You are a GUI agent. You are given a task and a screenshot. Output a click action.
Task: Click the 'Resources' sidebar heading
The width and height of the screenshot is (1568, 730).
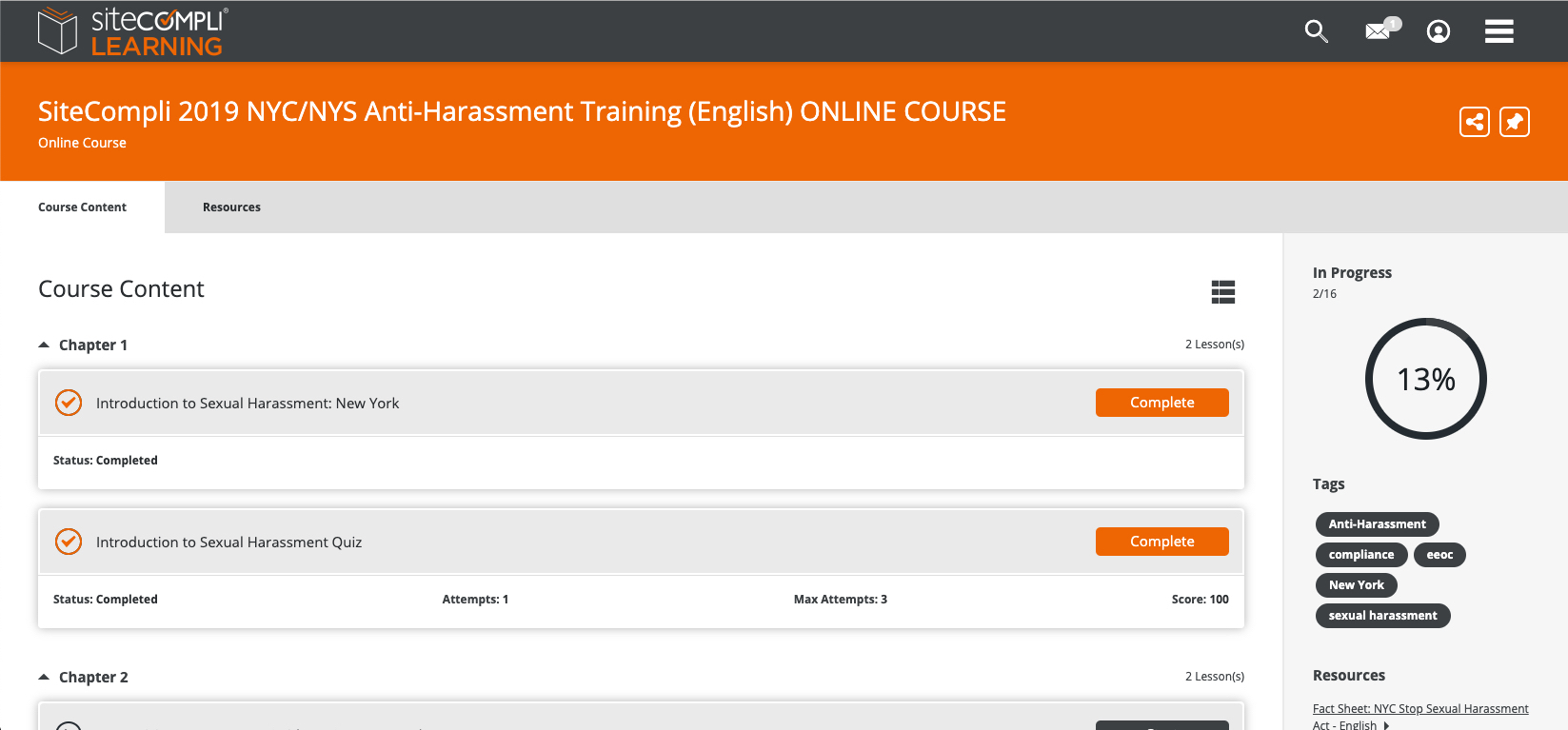[1349, 676]
